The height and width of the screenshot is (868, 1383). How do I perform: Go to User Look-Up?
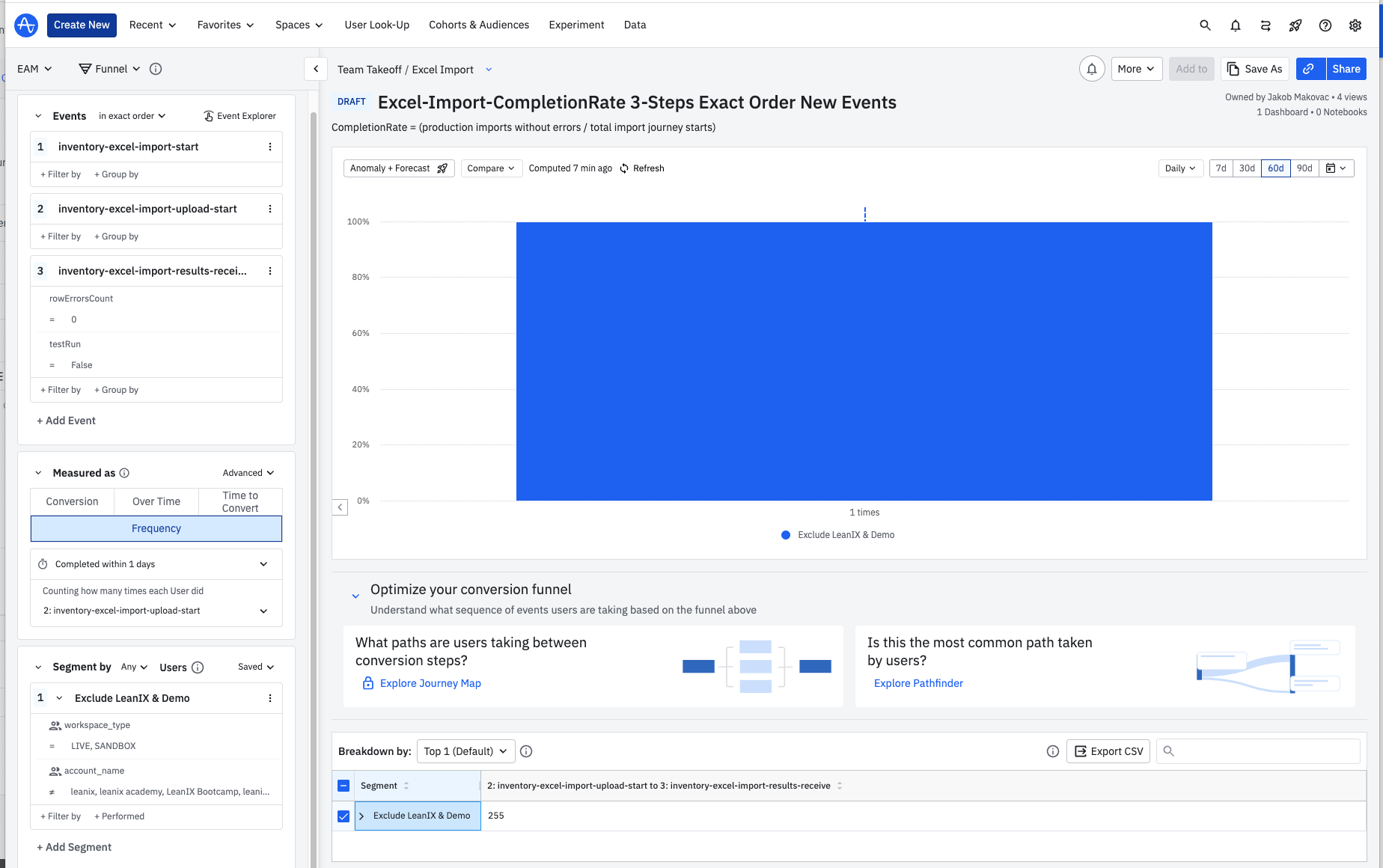click(377, 25)
